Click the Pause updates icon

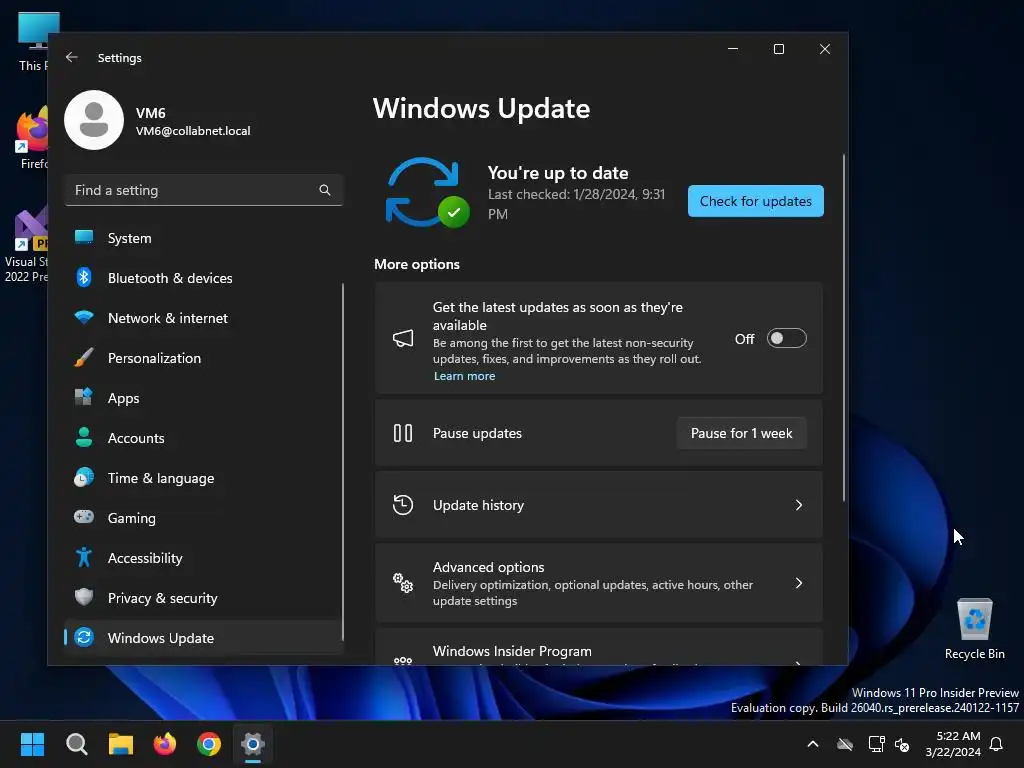(x=403, y=433)
